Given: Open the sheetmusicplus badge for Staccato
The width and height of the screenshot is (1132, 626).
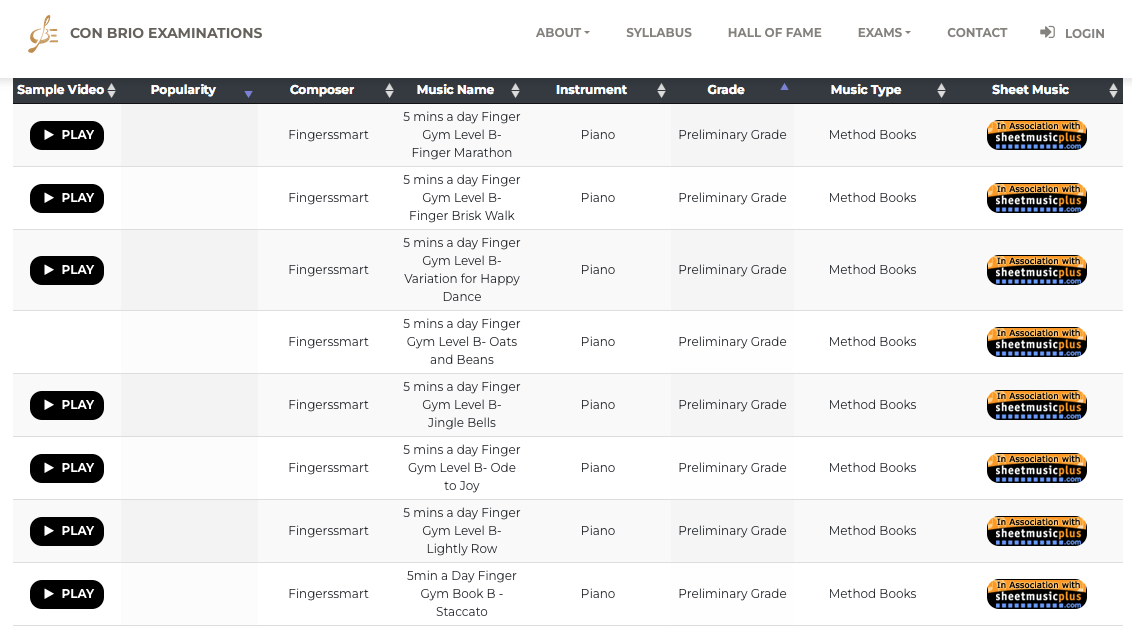Looking at the screenshot, I should (x=1036, y=594).
